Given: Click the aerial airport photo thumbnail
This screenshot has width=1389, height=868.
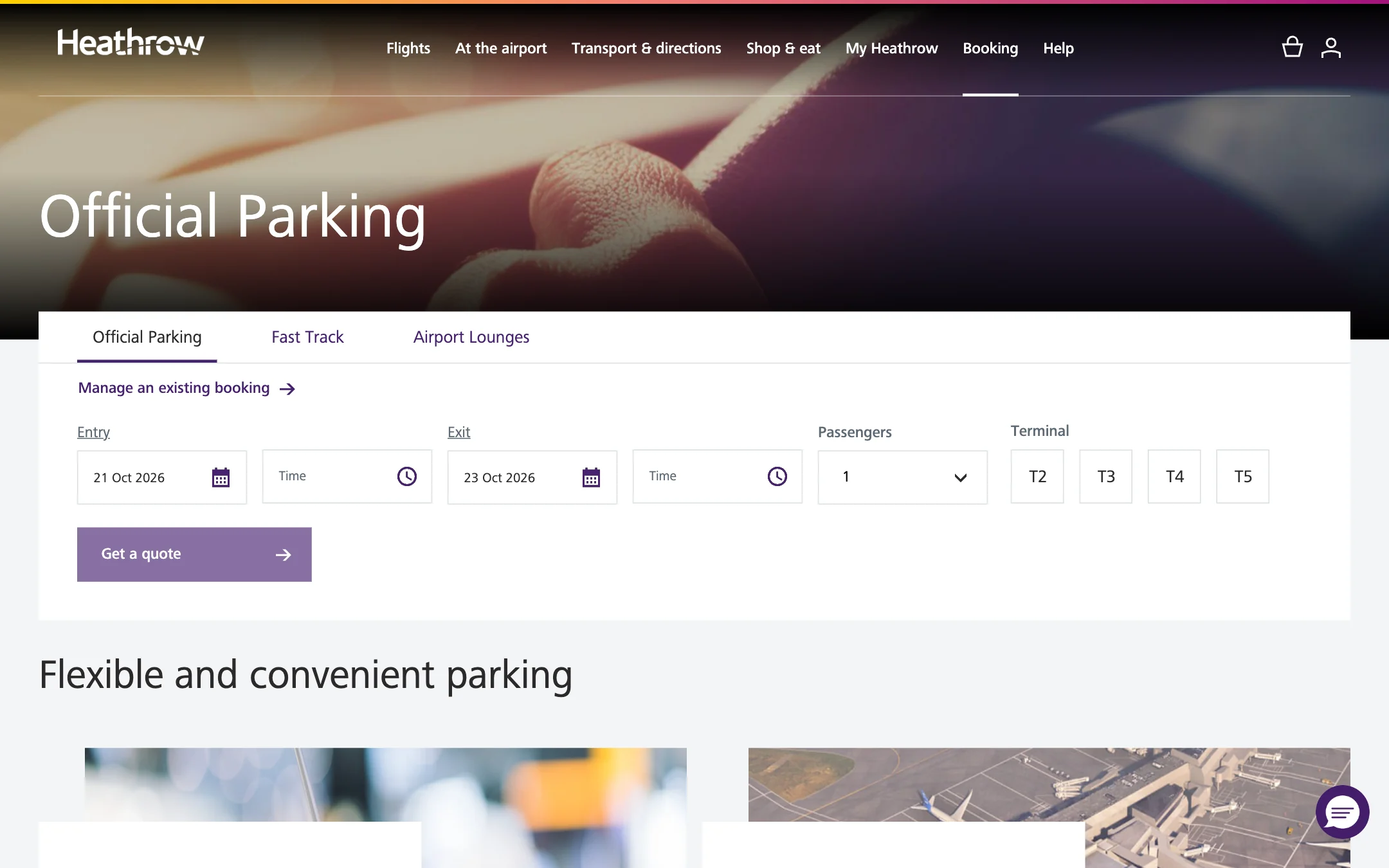Looking at the screenshot, I should point(1049,808).
